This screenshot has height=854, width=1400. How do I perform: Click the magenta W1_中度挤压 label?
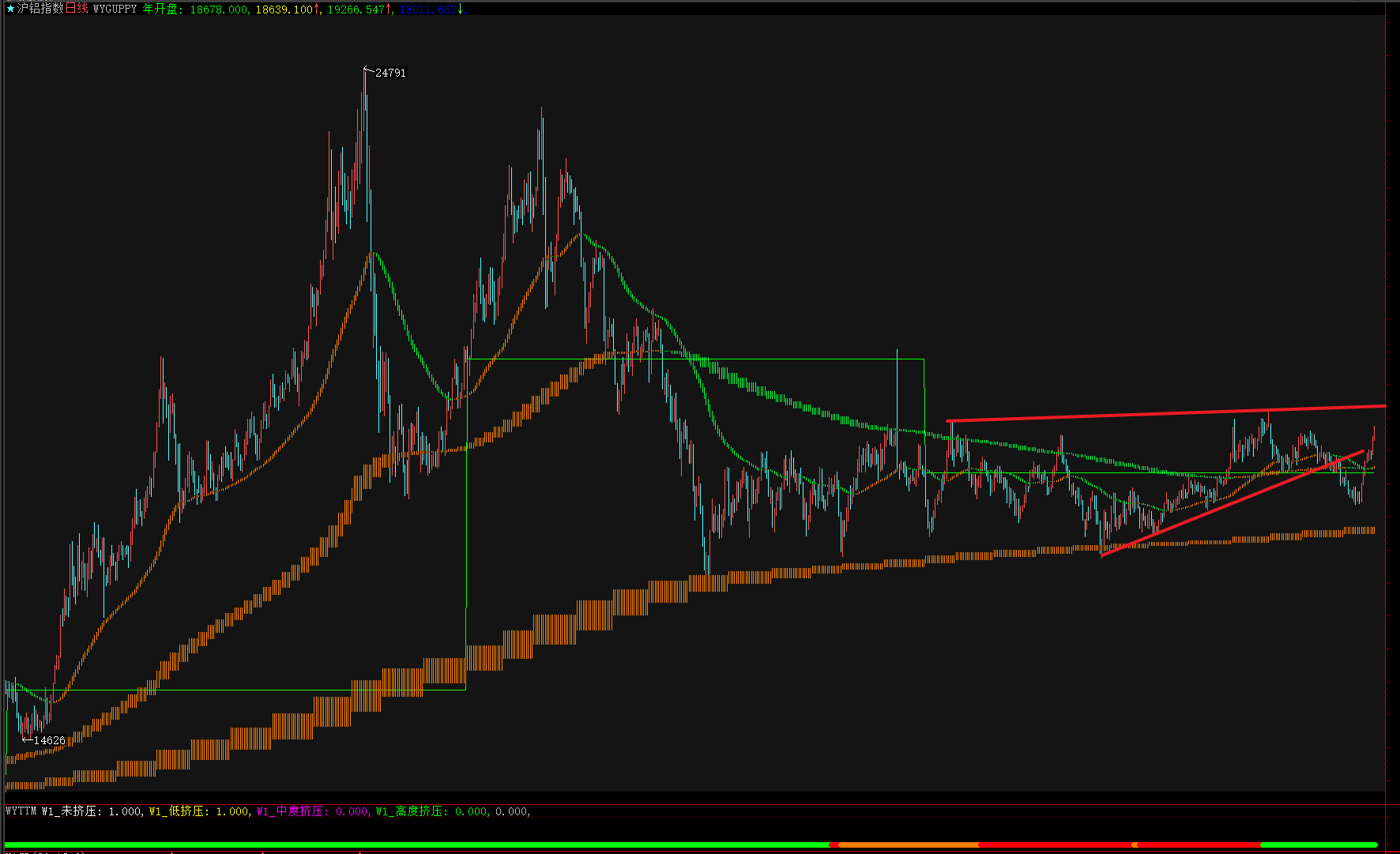tap(290, 811)
